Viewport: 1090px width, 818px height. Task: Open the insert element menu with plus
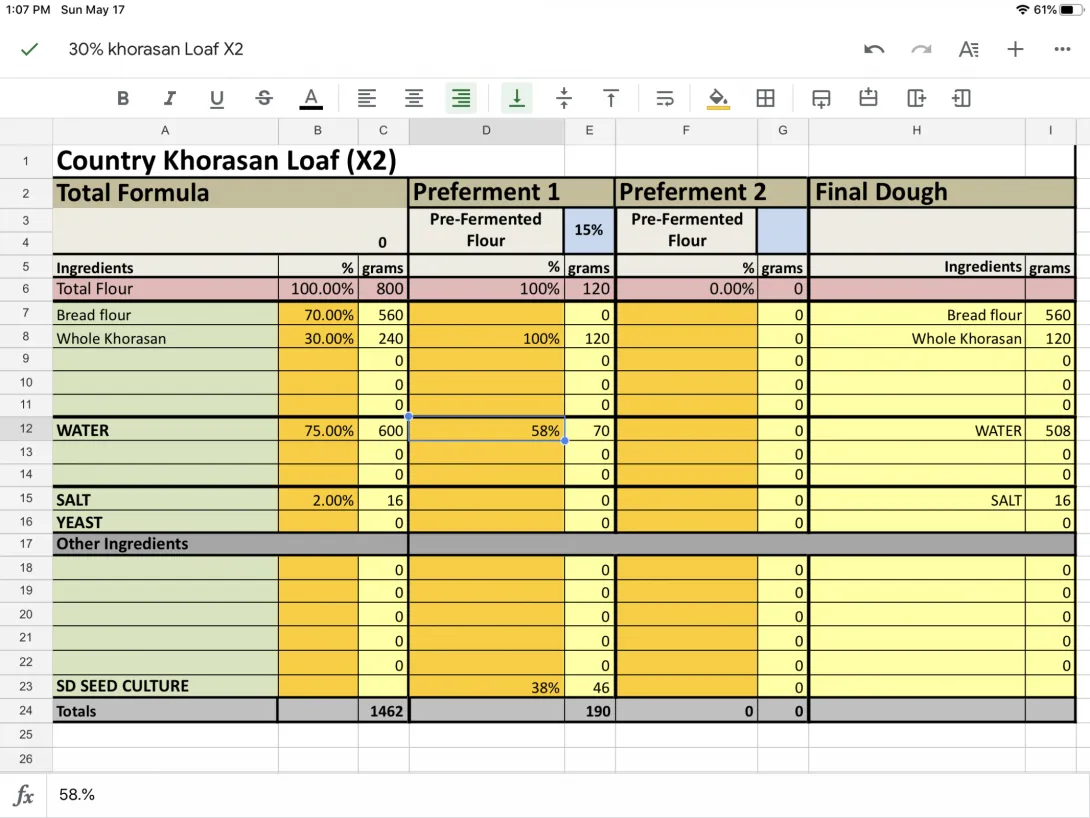[1015, 48]
